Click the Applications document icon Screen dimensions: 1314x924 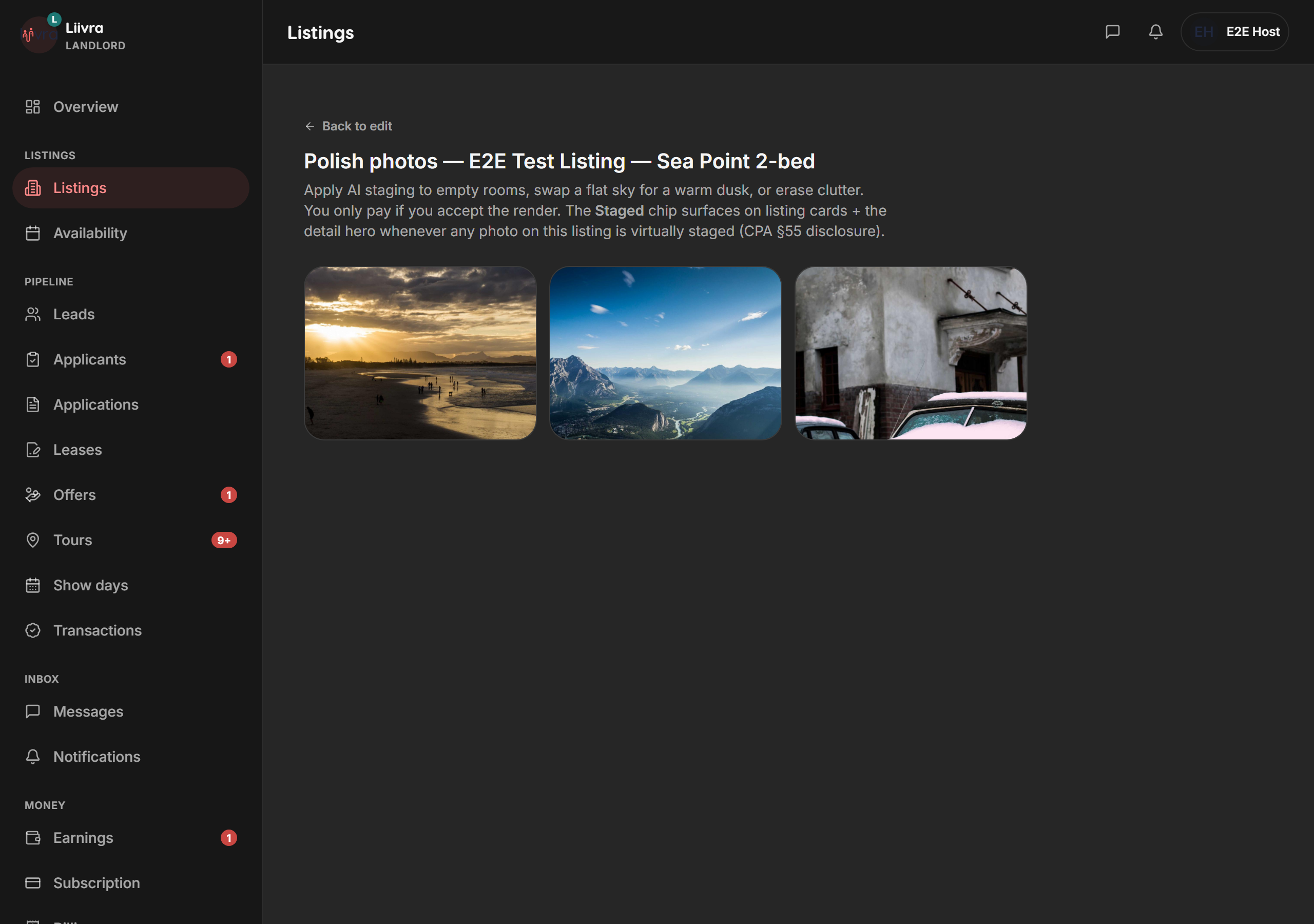pyautogui.click(x=33, y=405)
